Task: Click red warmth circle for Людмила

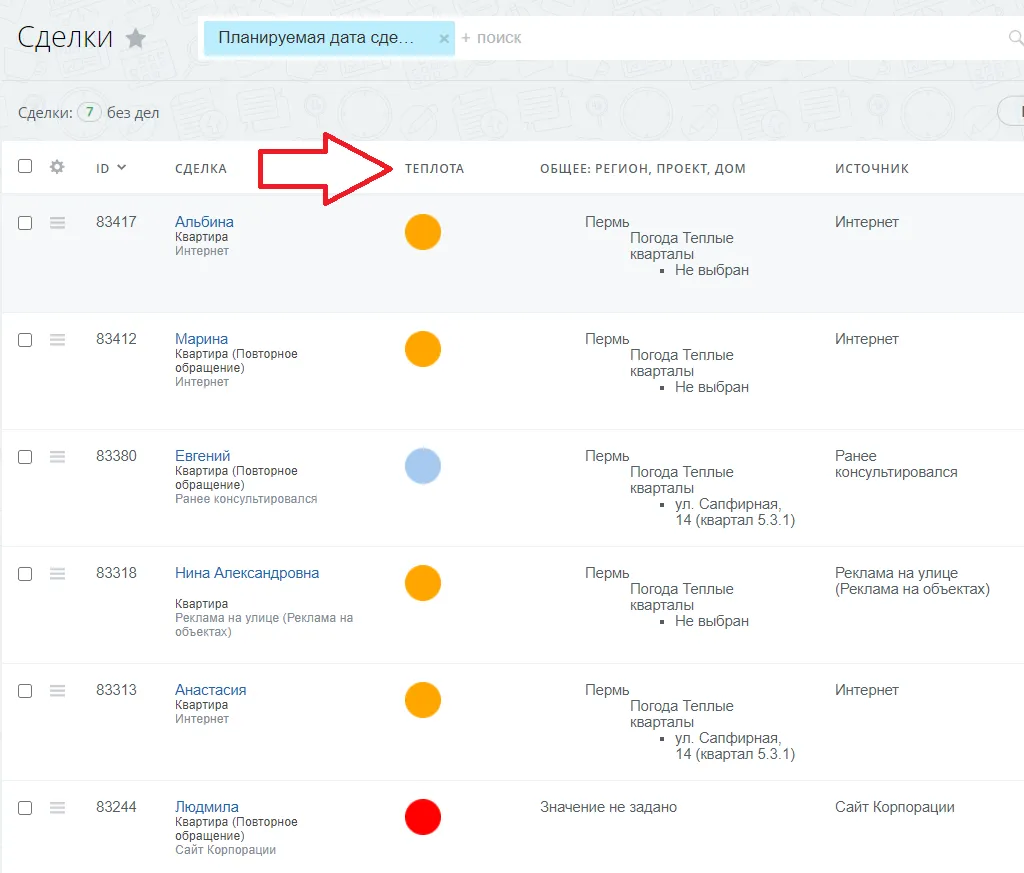Action: (x=423, y=817)
